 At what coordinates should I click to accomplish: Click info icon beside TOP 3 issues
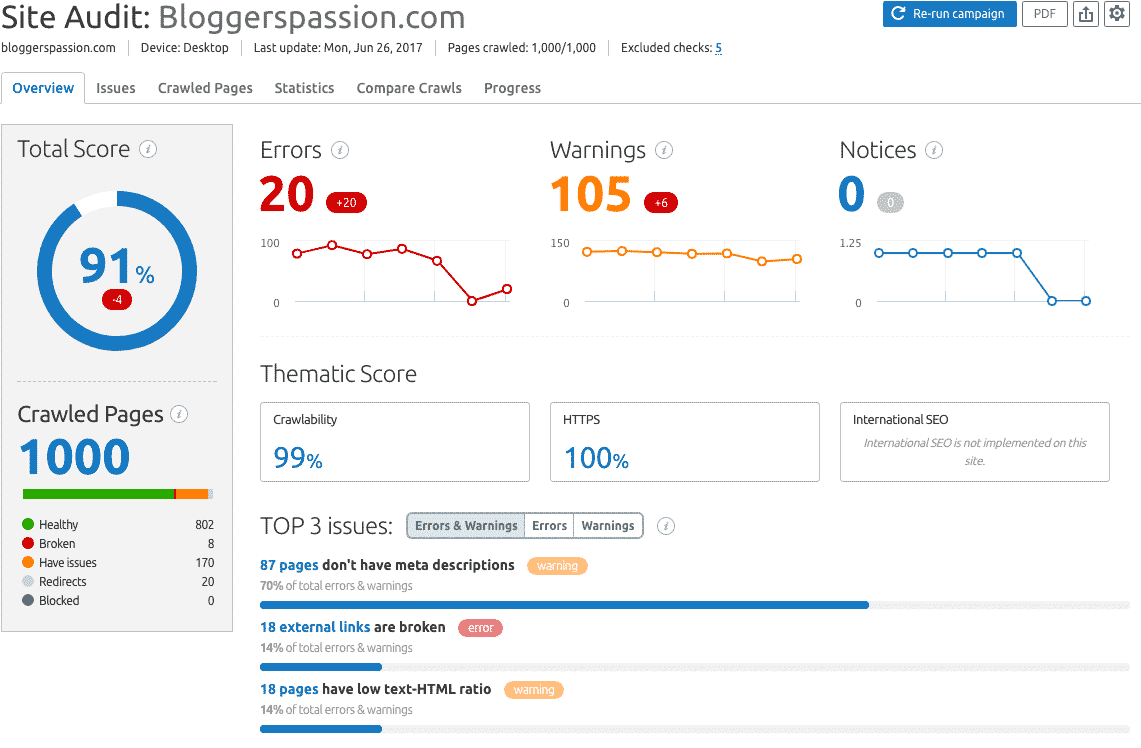[x=666, y=526]
